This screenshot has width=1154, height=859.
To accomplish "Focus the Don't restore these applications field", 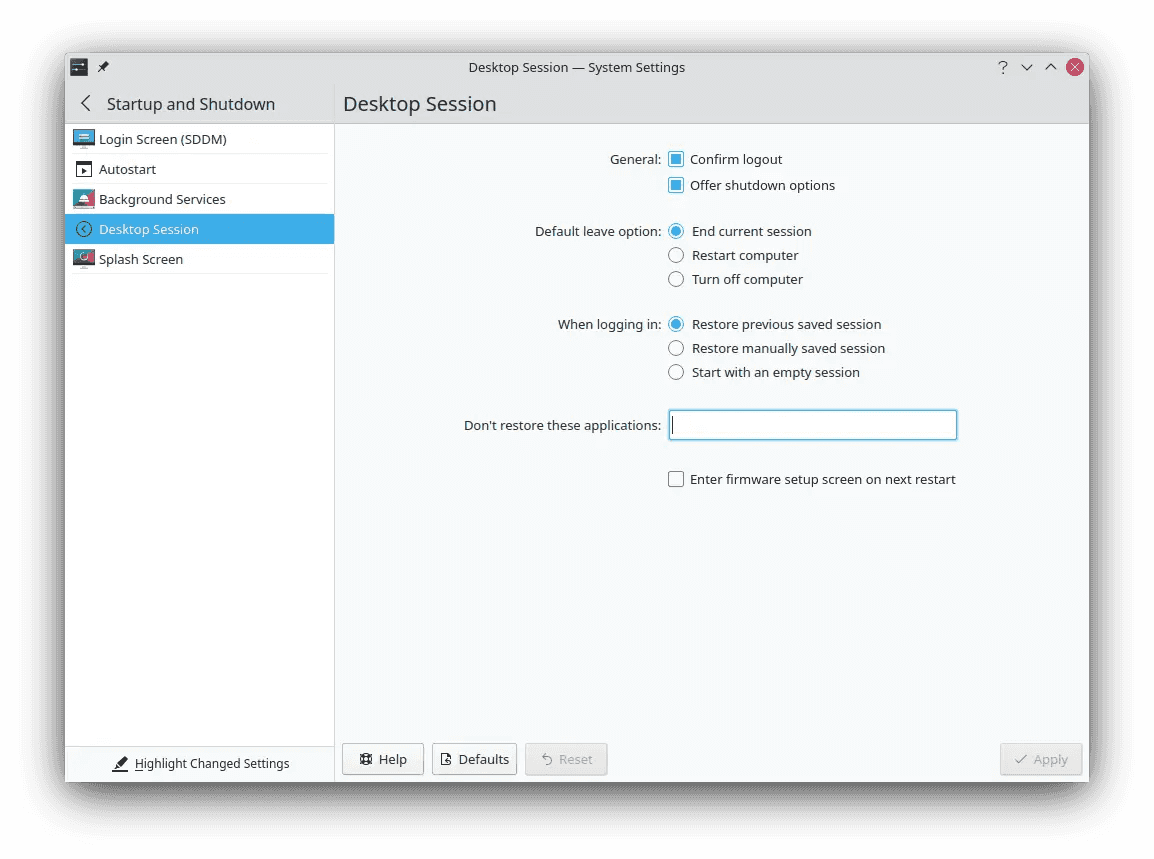I will pyautogui.click(x=812, y=424).
